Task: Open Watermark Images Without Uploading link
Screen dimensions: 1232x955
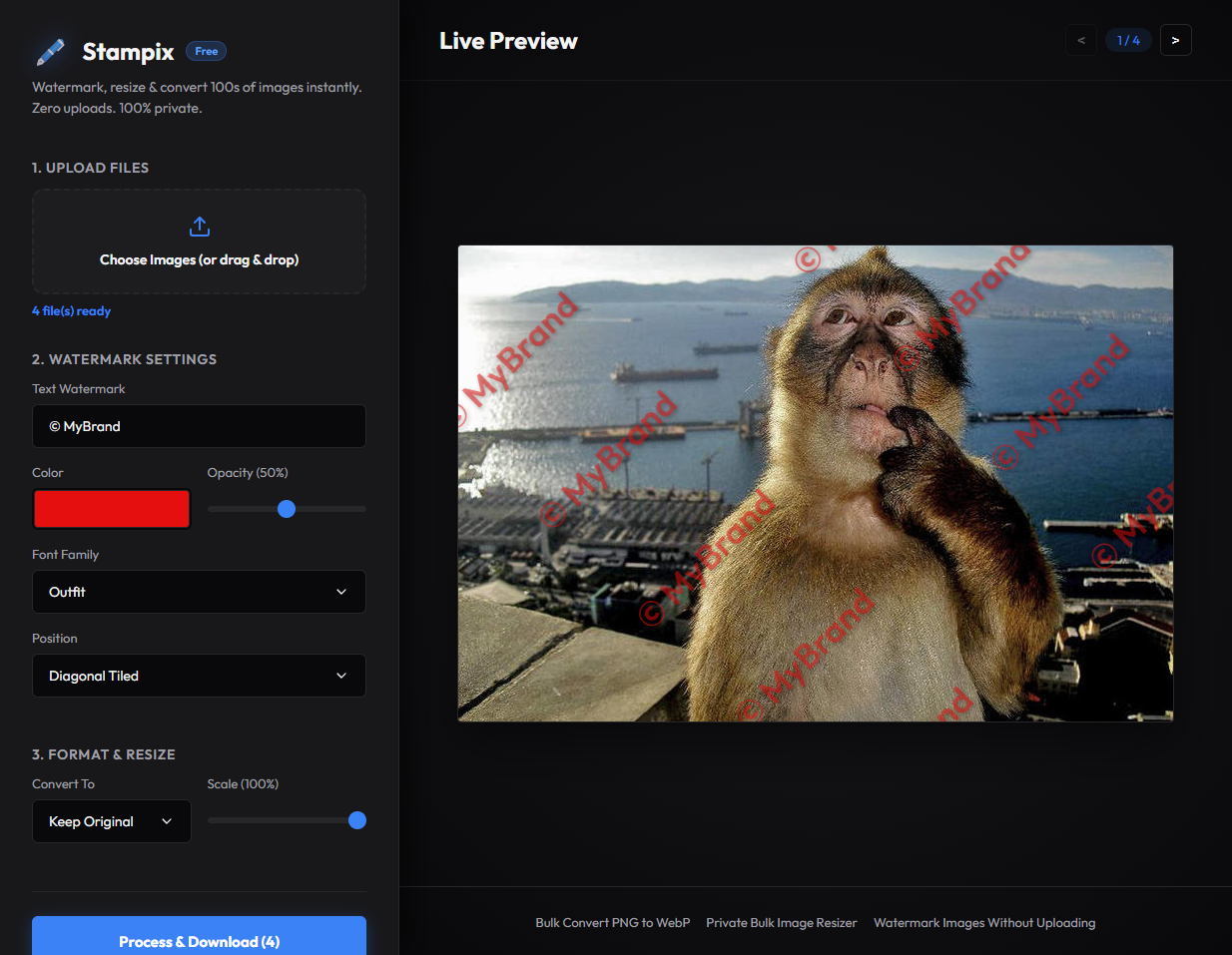Action: 984,922
